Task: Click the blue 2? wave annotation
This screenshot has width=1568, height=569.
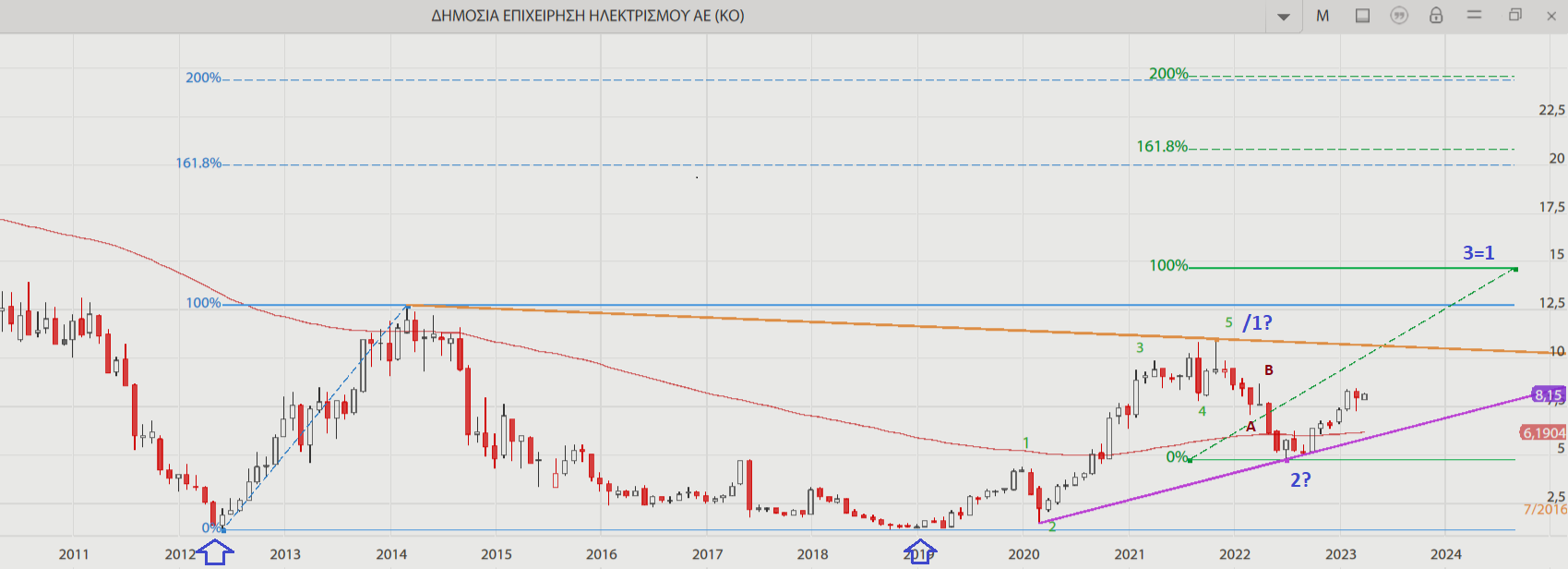Action: pos(1300,479)
